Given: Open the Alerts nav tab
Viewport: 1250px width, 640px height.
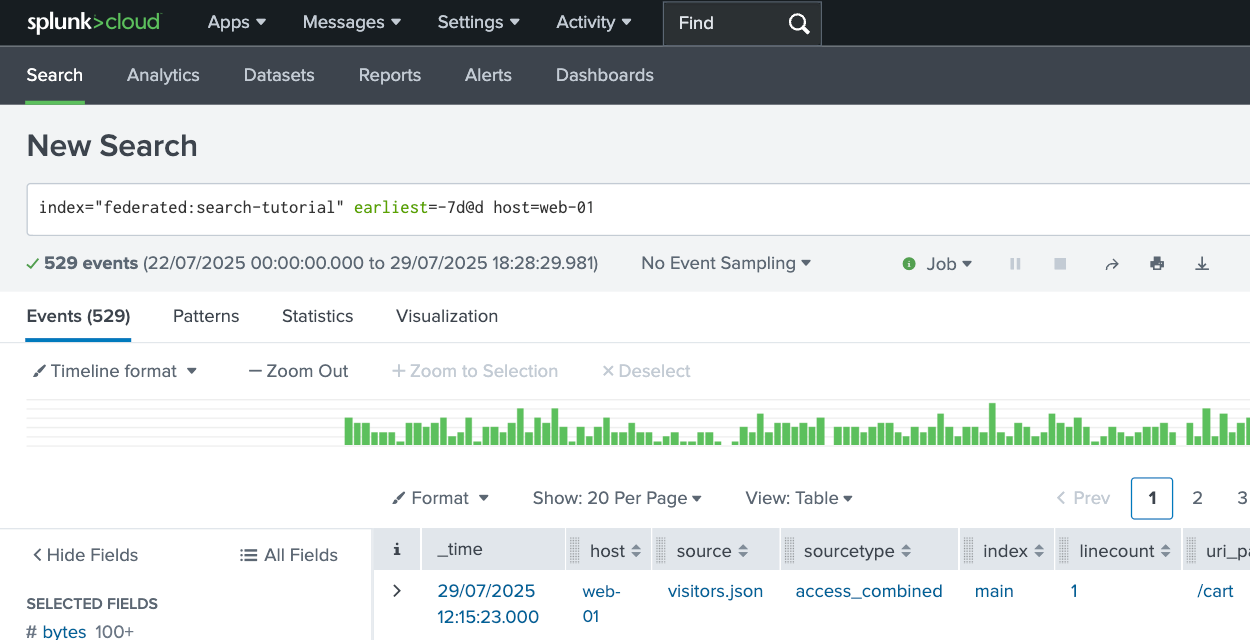Looking at the screenshot, I should pos(488,75).
